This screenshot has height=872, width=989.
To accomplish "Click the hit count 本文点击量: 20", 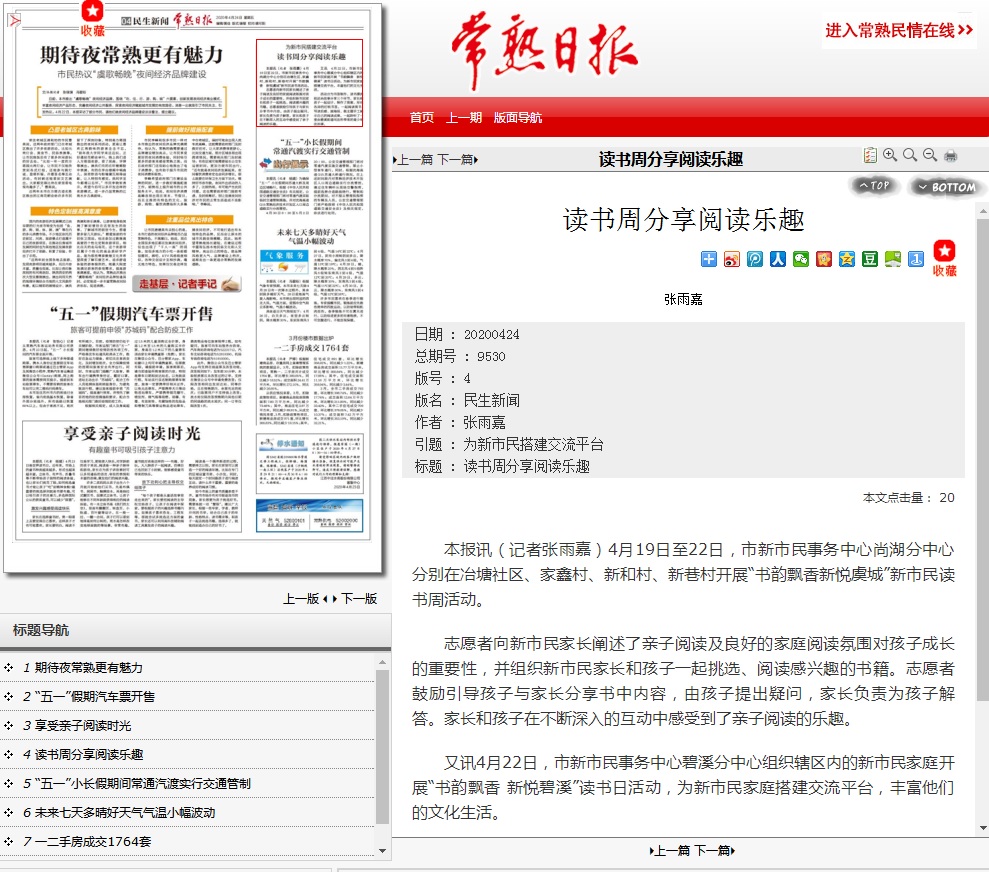I will click(x=908, y=498).
